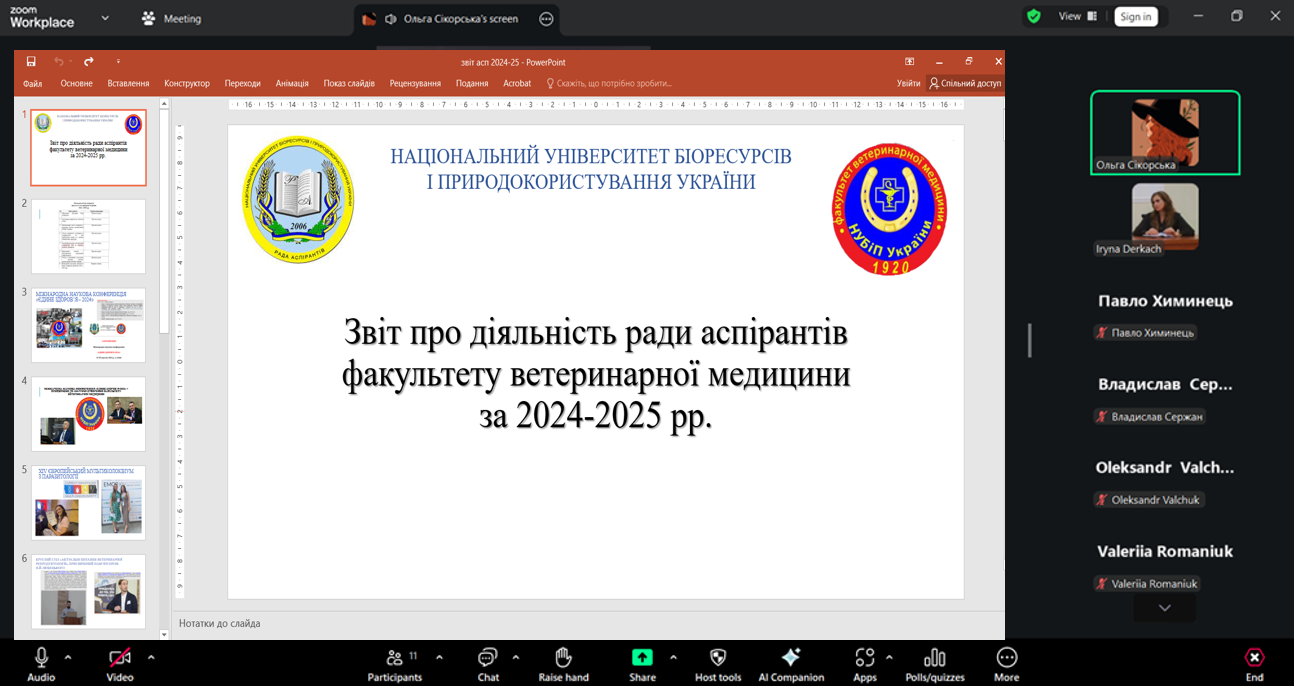Switch to the Подання ribbon tab
The image size is (1294, 686).
pyautogui.click(x=472, y=84)
